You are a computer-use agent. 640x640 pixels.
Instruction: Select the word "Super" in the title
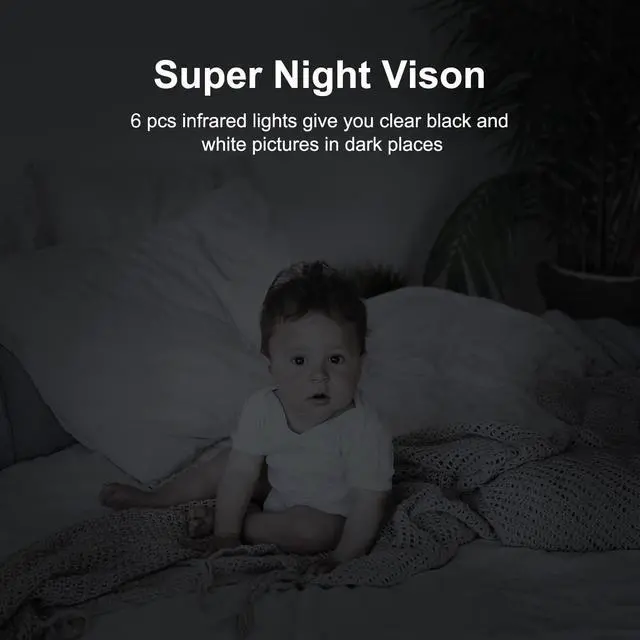point(208,76)
